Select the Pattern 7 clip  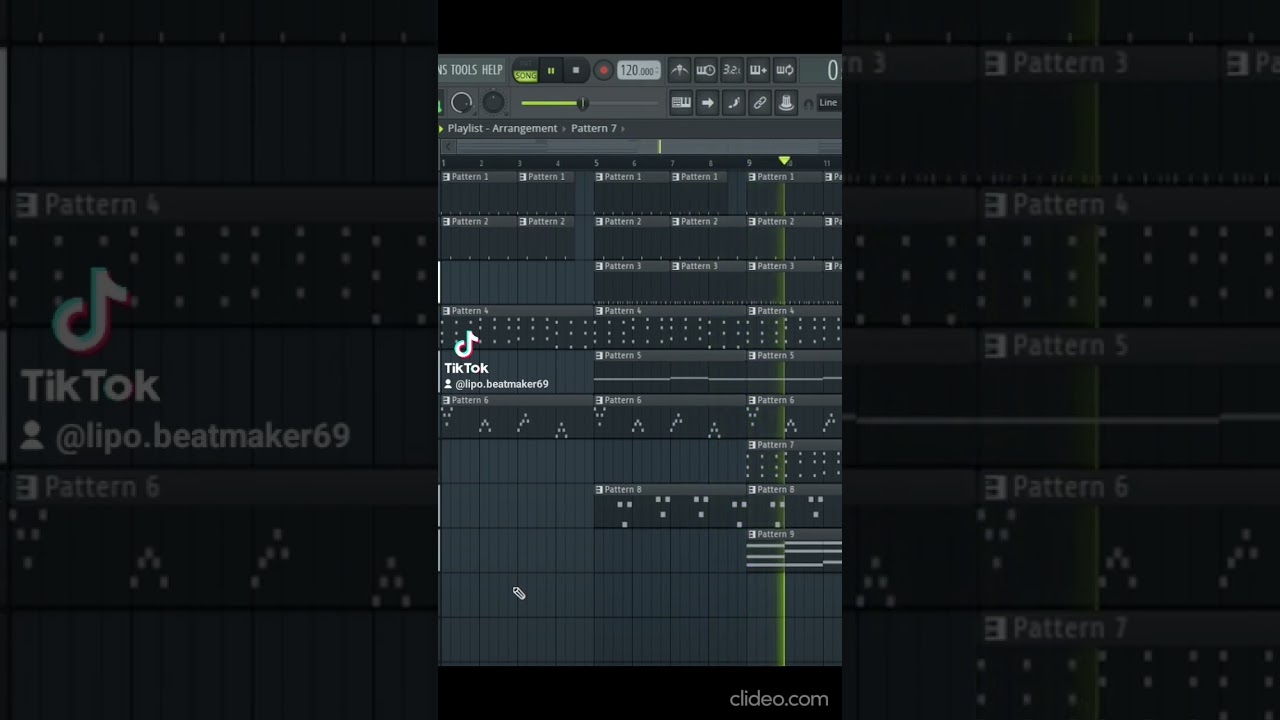[x=795, y=461]
